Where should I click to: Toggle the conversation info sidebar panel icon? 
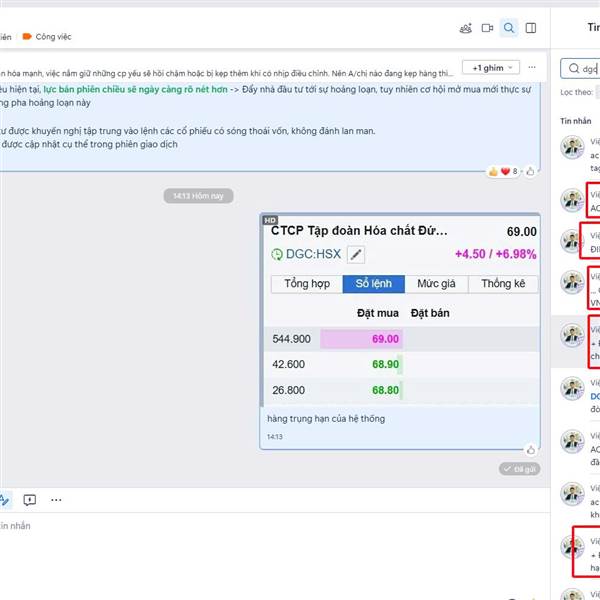tap(531, 28)
